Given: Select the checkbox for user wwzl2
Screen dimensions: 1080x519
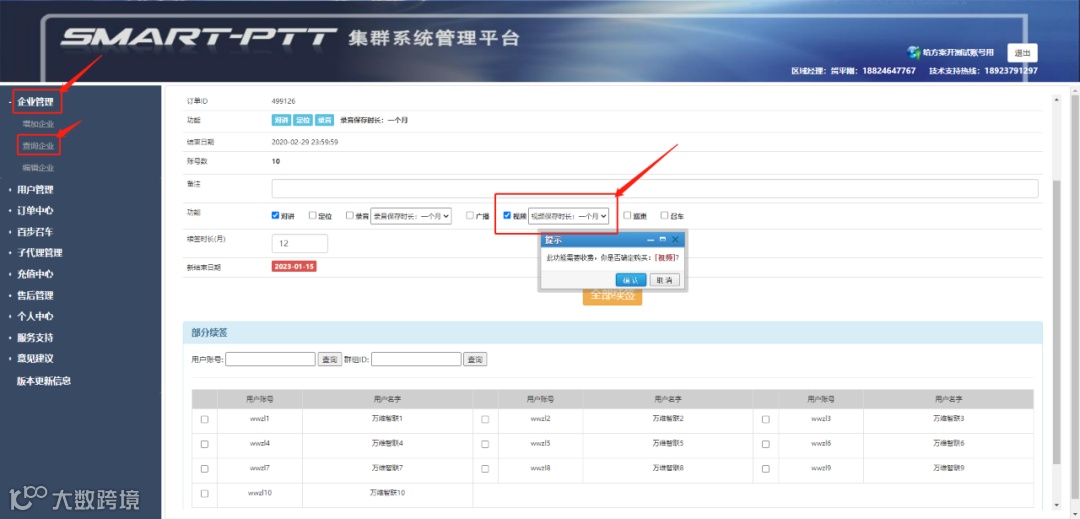Looking at the screenshot, I should click(485, 420).
